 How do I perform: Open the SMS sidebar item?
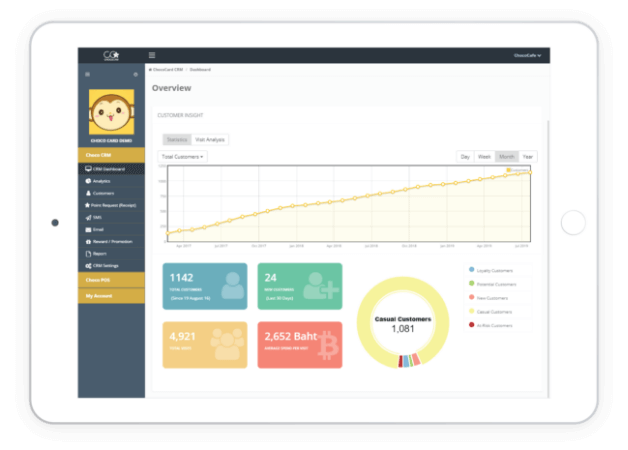point(96,217)
